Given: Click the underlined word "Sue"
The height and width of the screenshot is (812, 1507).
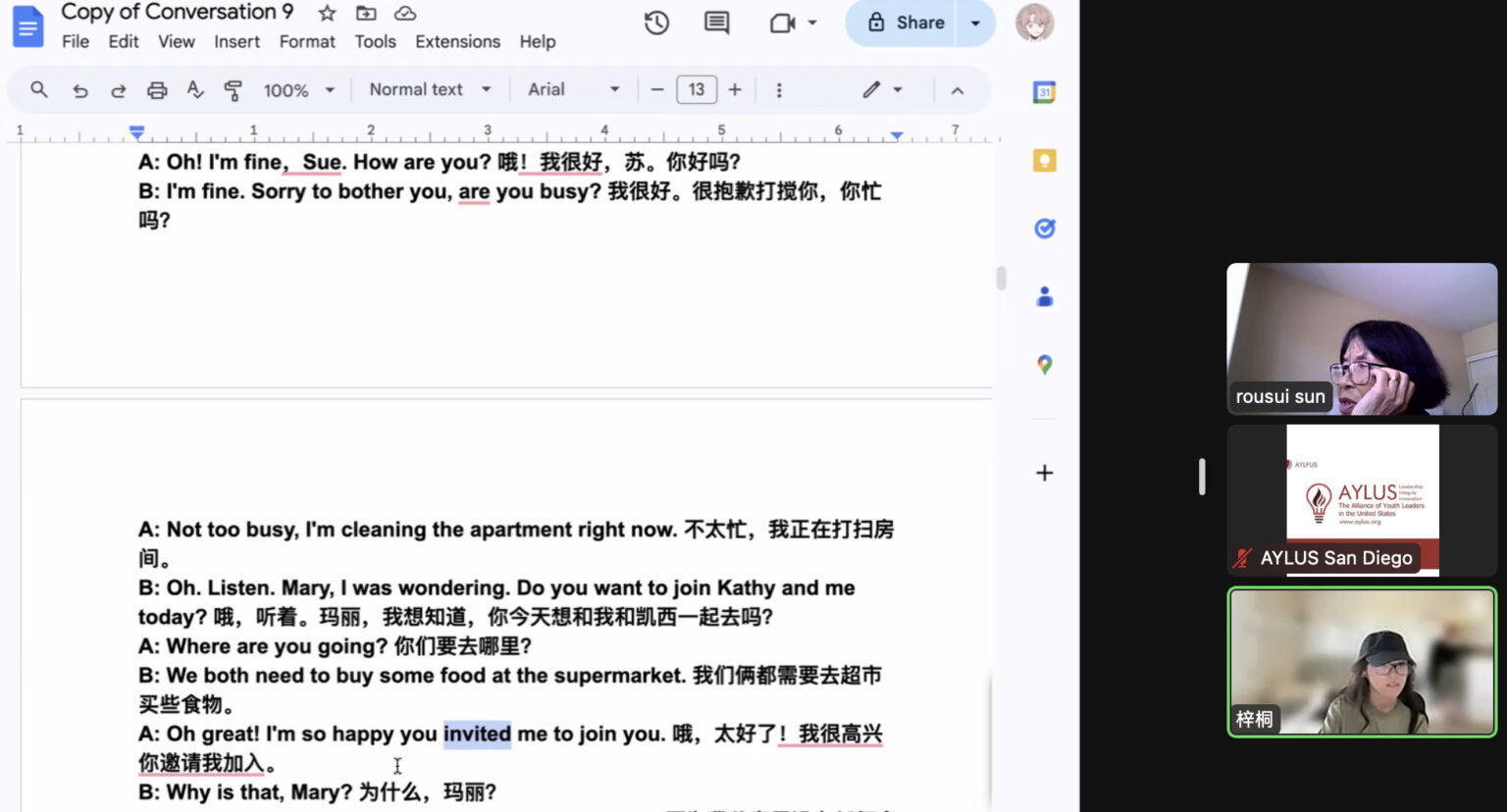Looking at the screenshot, I should pos(322,162).
